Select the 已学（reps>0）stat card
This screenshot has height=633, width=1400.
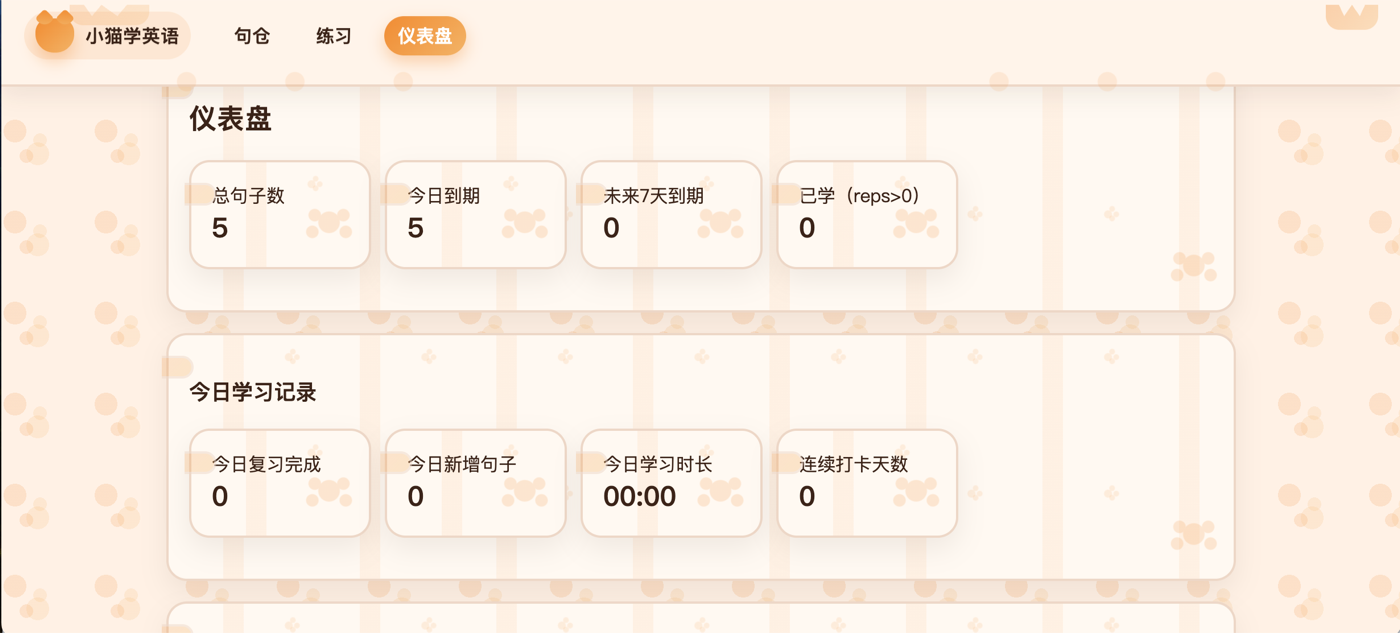pos(866,214)
